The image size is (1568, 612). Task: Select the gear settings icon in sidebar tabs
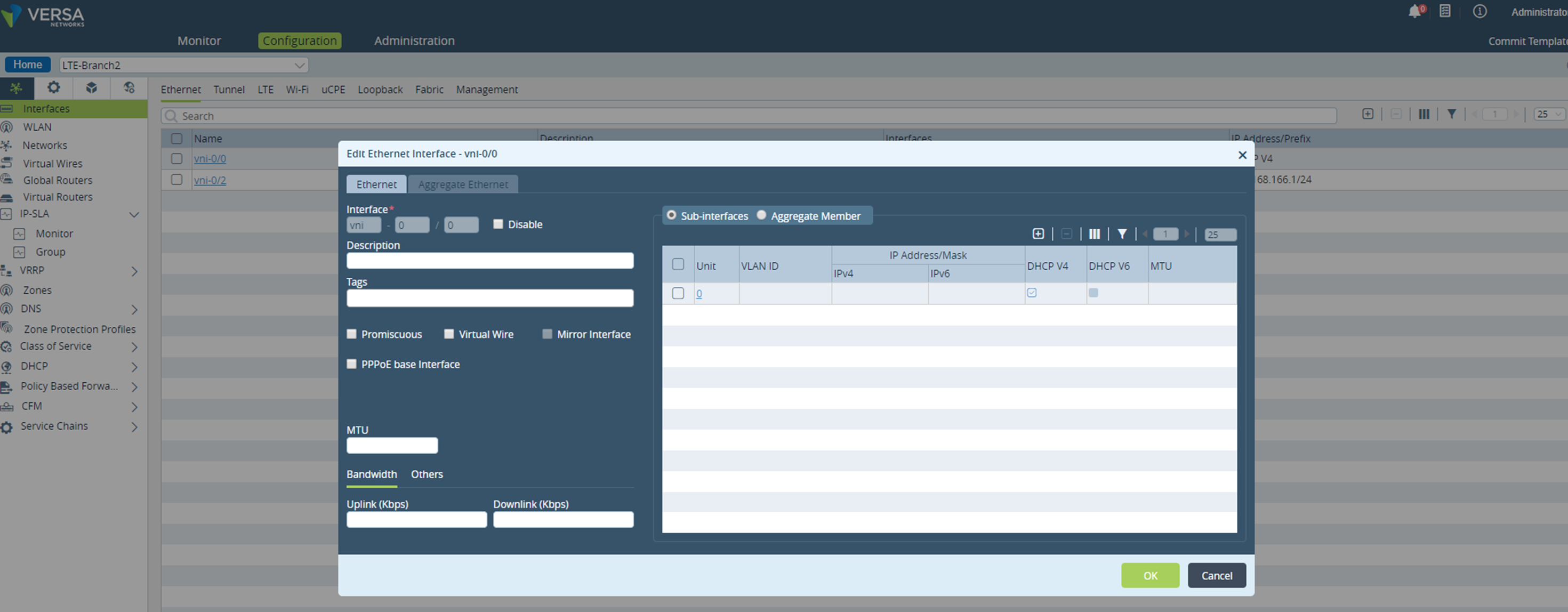tap(53, 87)
